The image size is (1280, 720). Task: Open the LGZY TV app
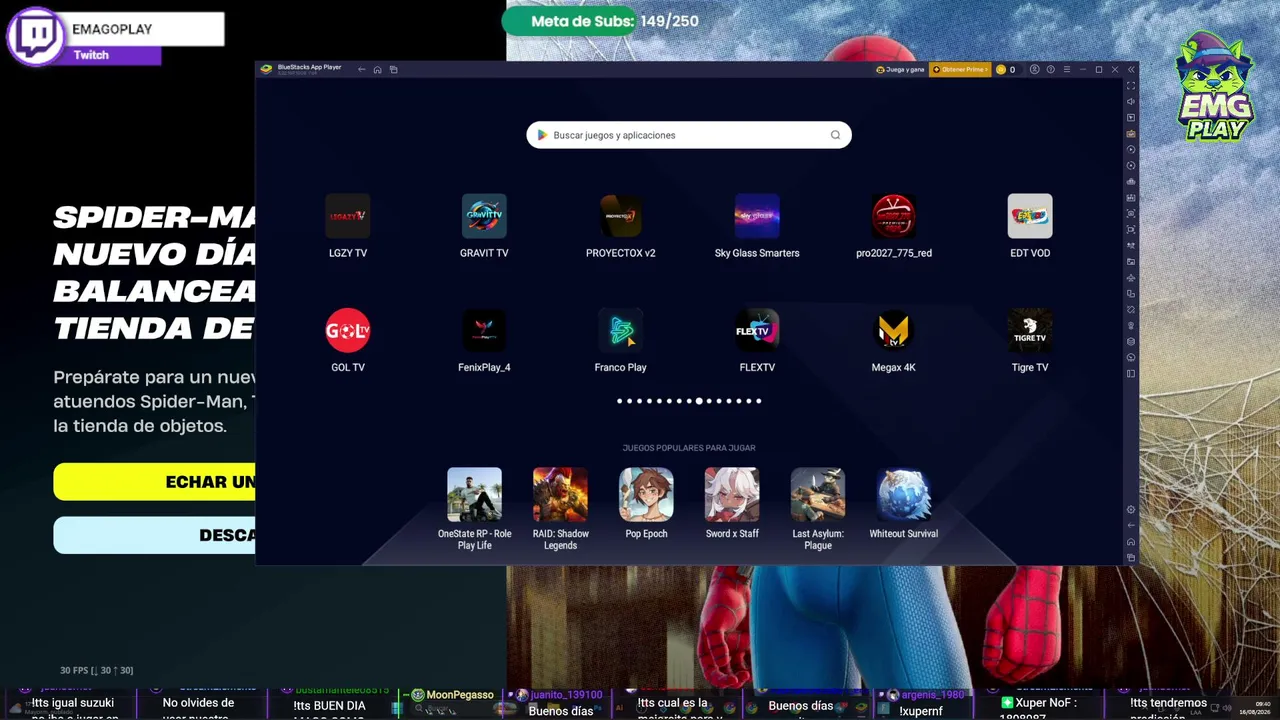(348, 216)
